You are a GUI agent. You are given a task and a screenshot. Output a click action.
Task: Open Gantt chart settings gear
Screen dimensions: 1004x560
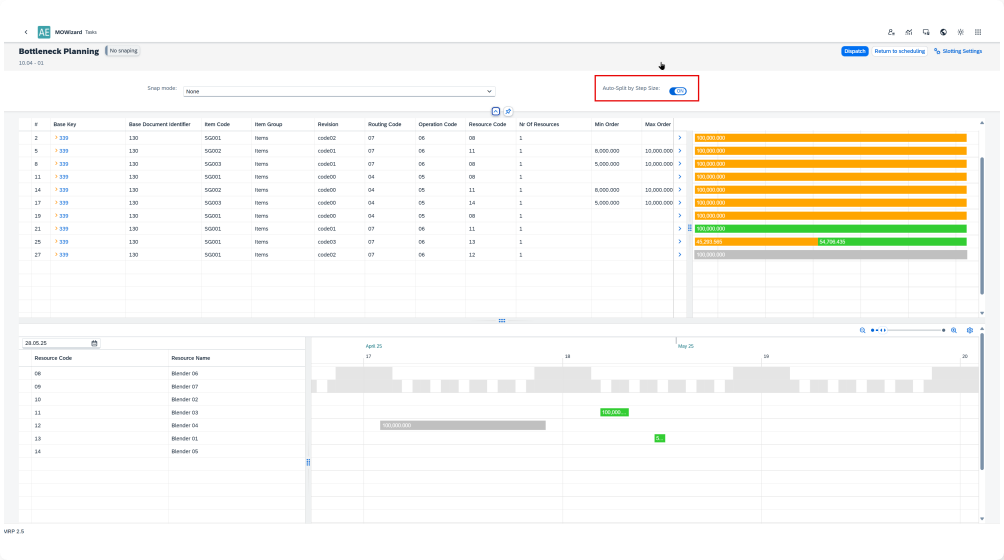click(x=970, y=330)
